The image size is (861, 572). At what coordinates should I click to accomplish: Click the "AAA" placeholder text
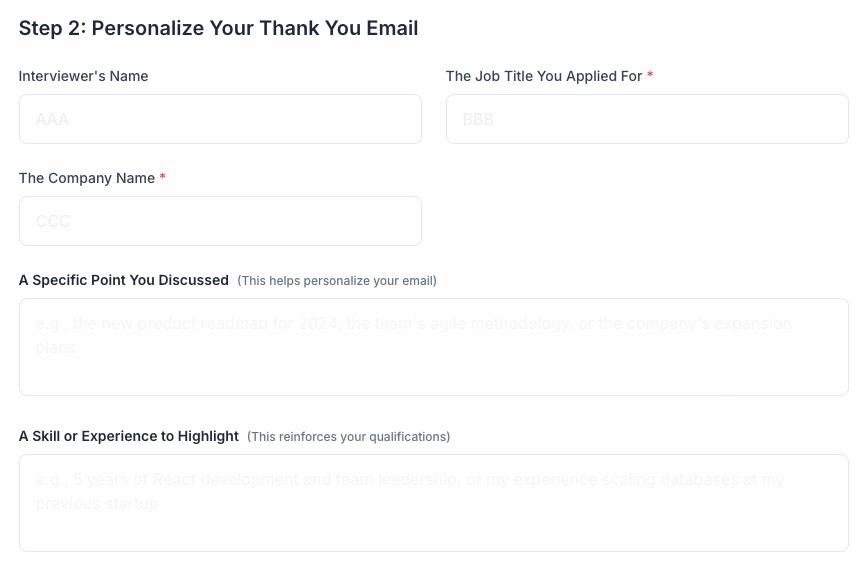[x=52, y=119]
